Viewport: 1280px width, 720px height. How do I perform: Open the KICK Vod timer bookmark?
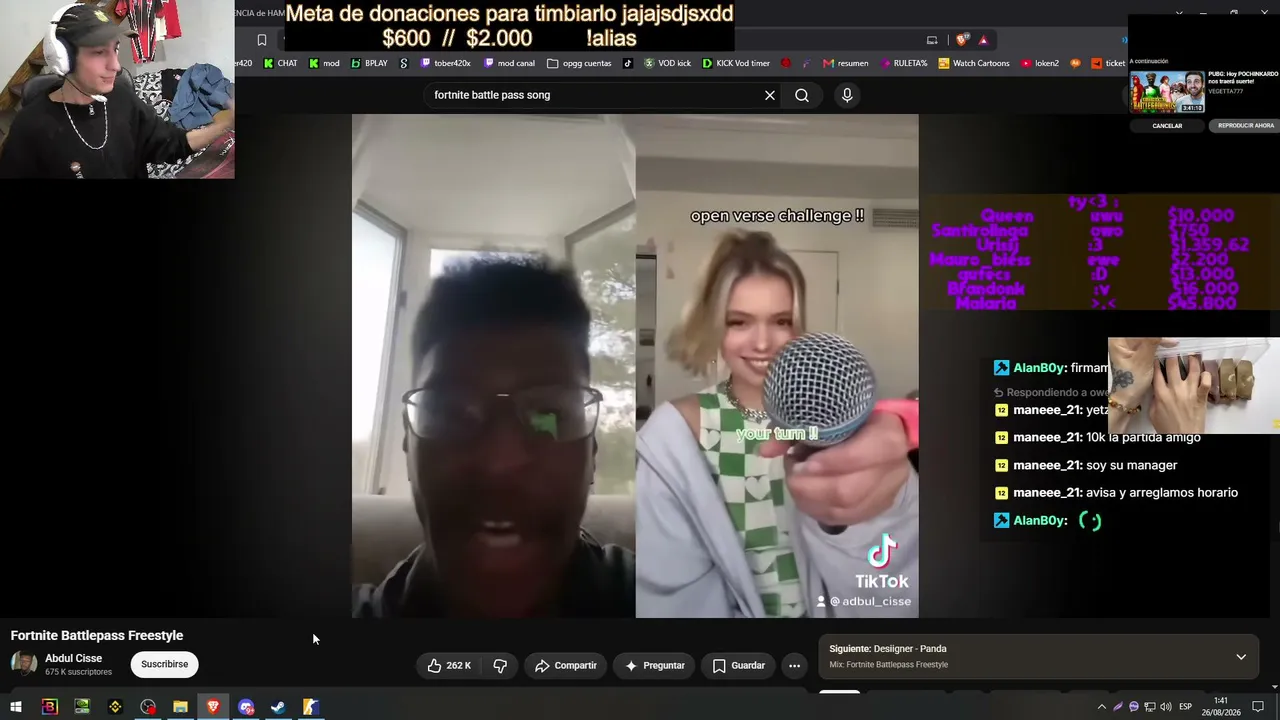click(x=736, y=63)
